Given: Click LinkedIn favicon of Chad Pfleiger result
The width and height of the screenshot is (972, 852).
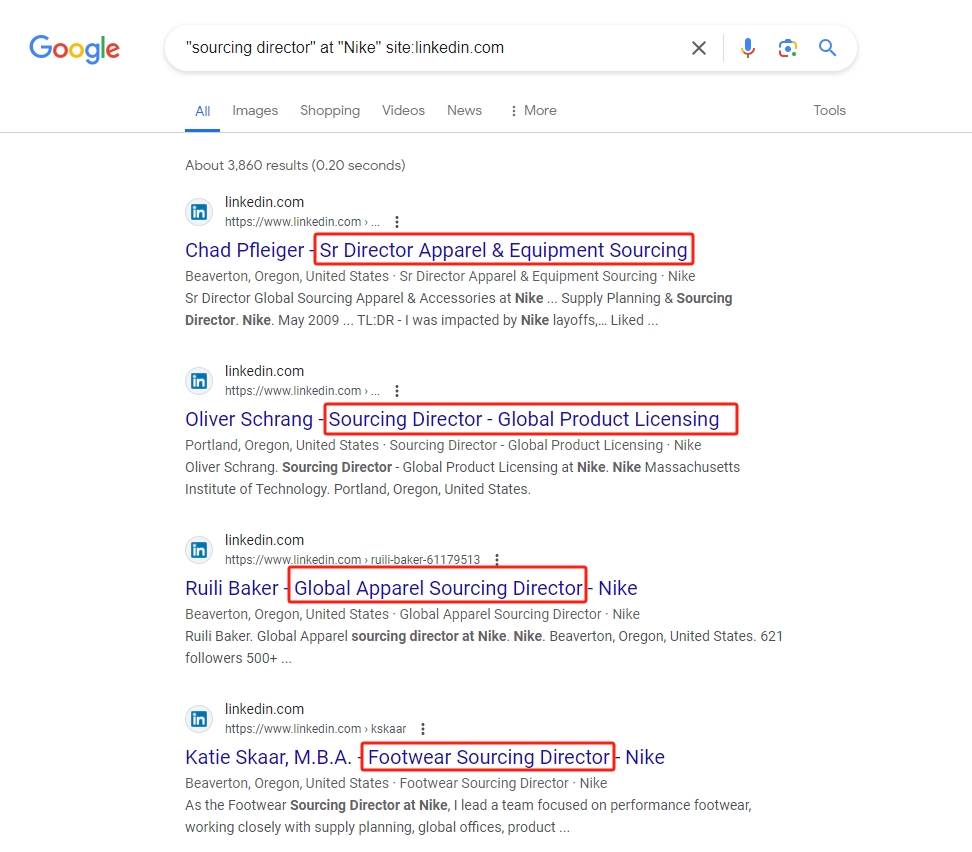Looking at the screenshot, I should point(199,212).
